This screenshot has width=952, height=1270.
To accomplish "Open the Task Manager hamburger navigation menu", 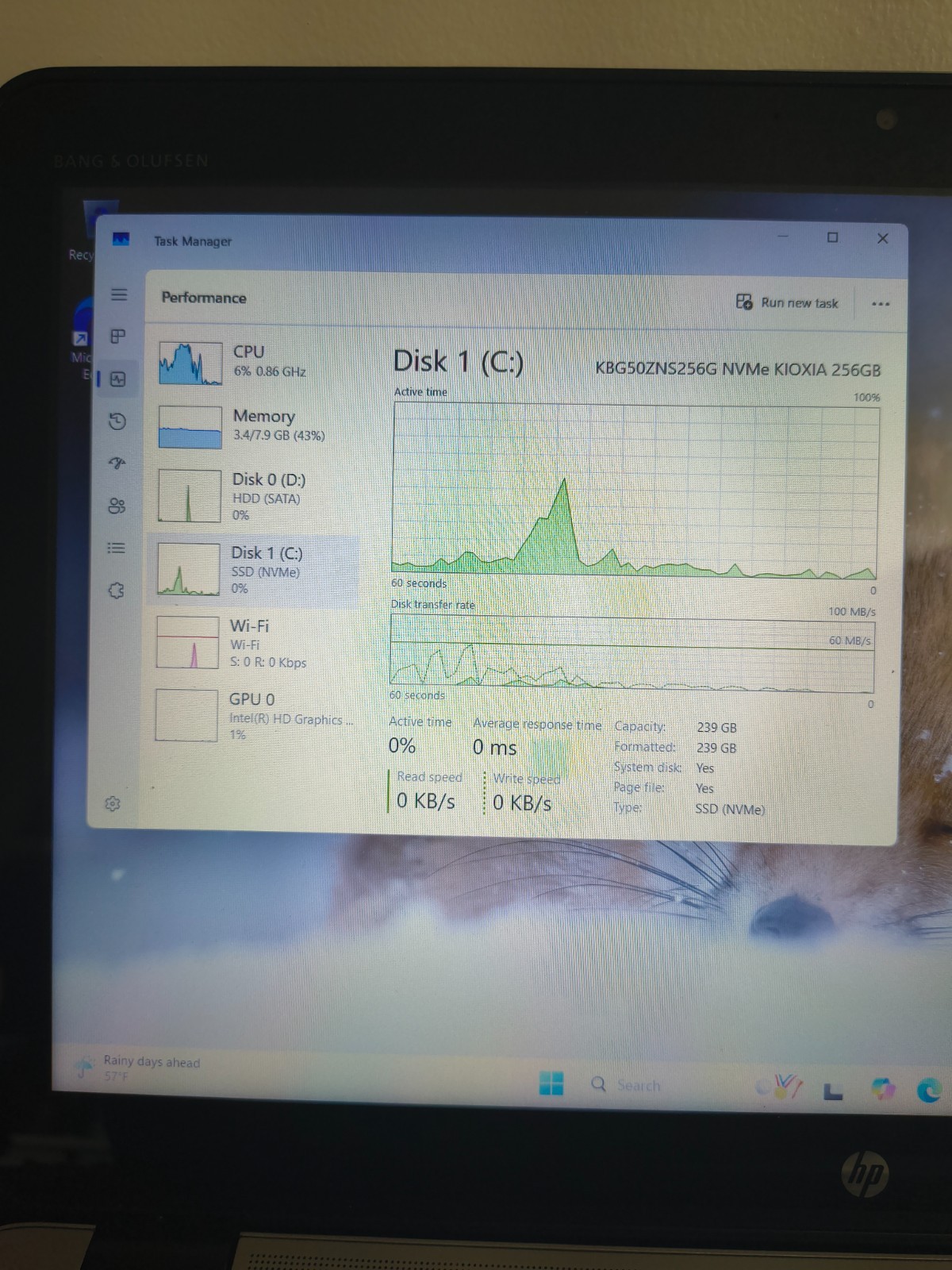I will point(119,294).
